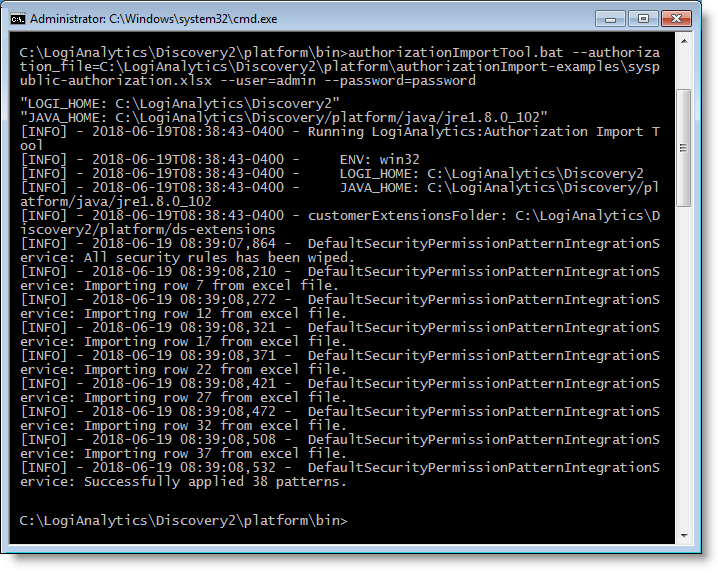This screenshot has height=585, width=718.
Task: Click the line '"LOGI_HOME: C:\LogiAnalytics\Discovery2"'
Action: coord(180,103)
